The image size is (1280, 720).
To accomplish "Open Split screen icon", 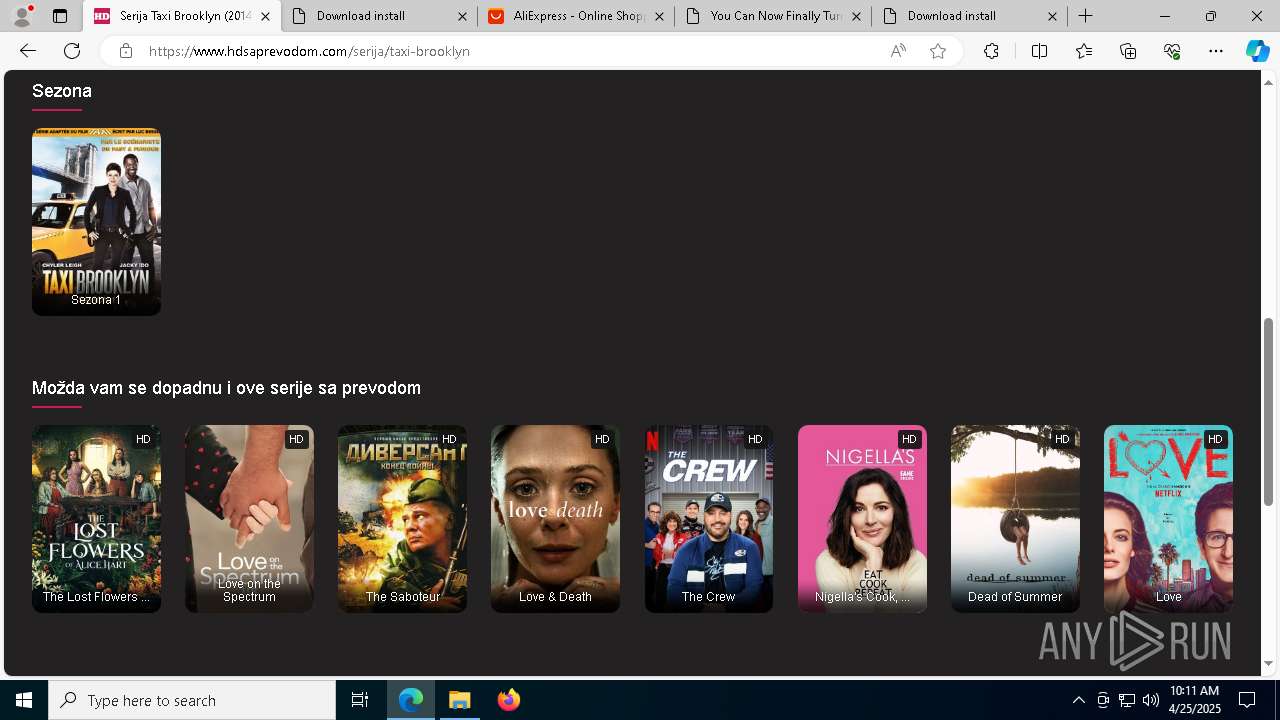I will pyautogui.click(x=1039, y=51).
